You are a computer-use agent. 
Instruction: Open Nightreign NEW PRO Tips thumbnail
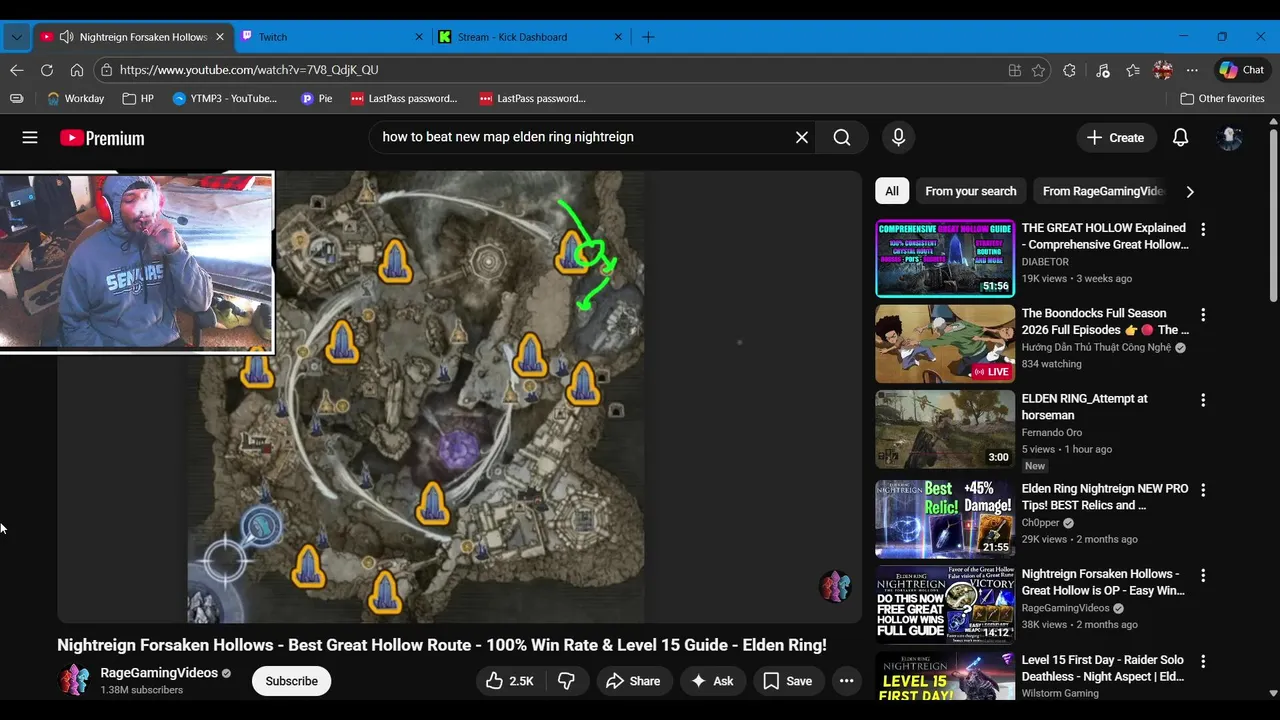tap(945, 518)
